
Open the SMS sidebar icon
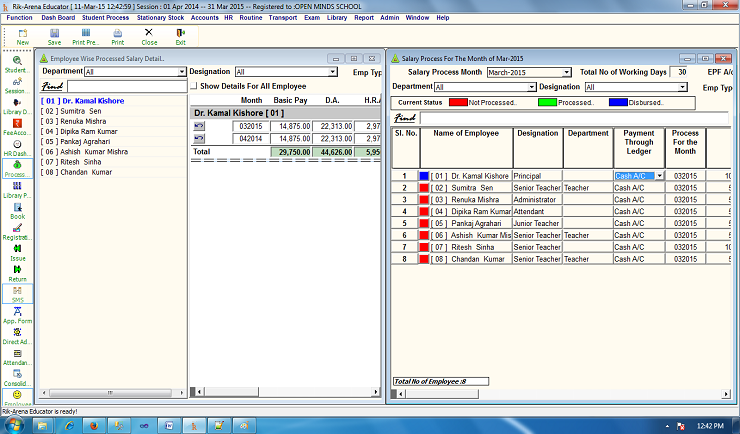[x=17, y=292]
